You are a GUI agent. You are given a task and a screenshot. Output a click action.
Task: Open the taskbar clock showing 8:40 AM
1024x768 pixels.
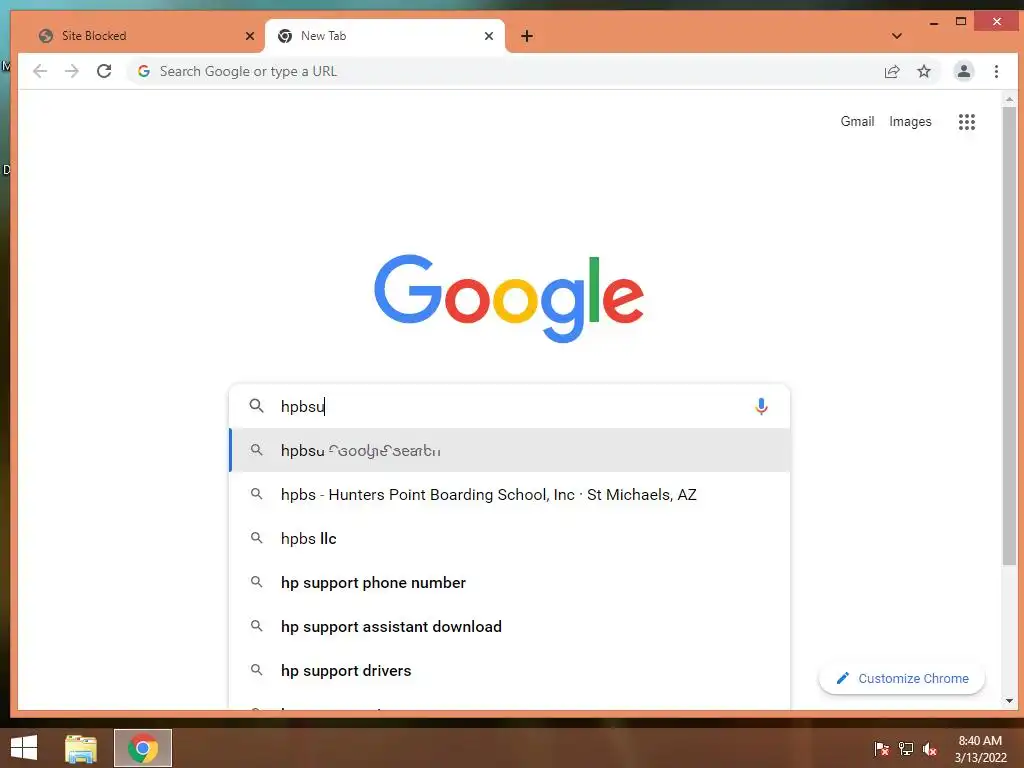tap(980, 749)
